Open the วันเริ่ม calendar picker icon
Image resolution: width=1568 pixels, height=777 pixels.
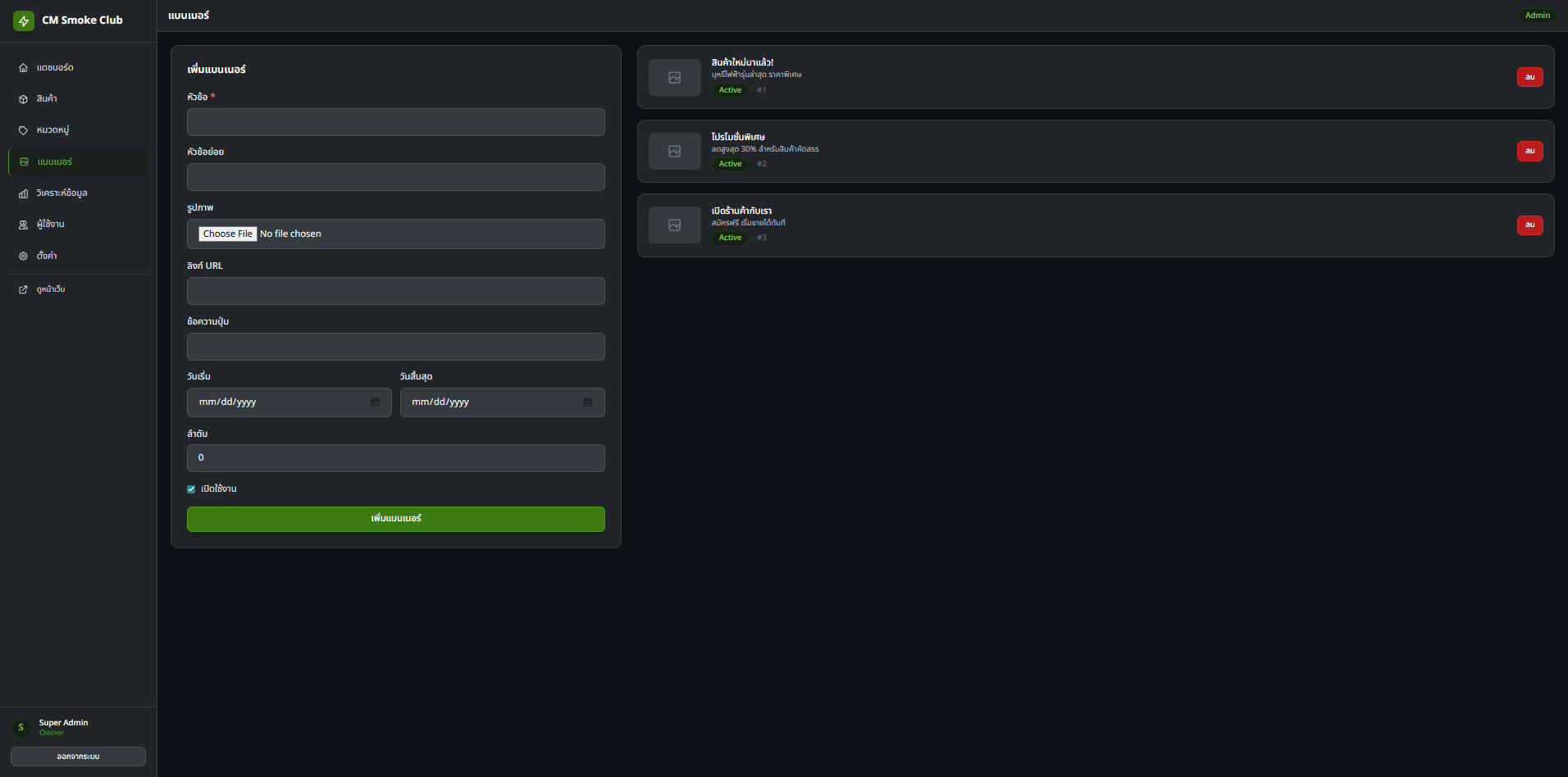tap(375, 402)
